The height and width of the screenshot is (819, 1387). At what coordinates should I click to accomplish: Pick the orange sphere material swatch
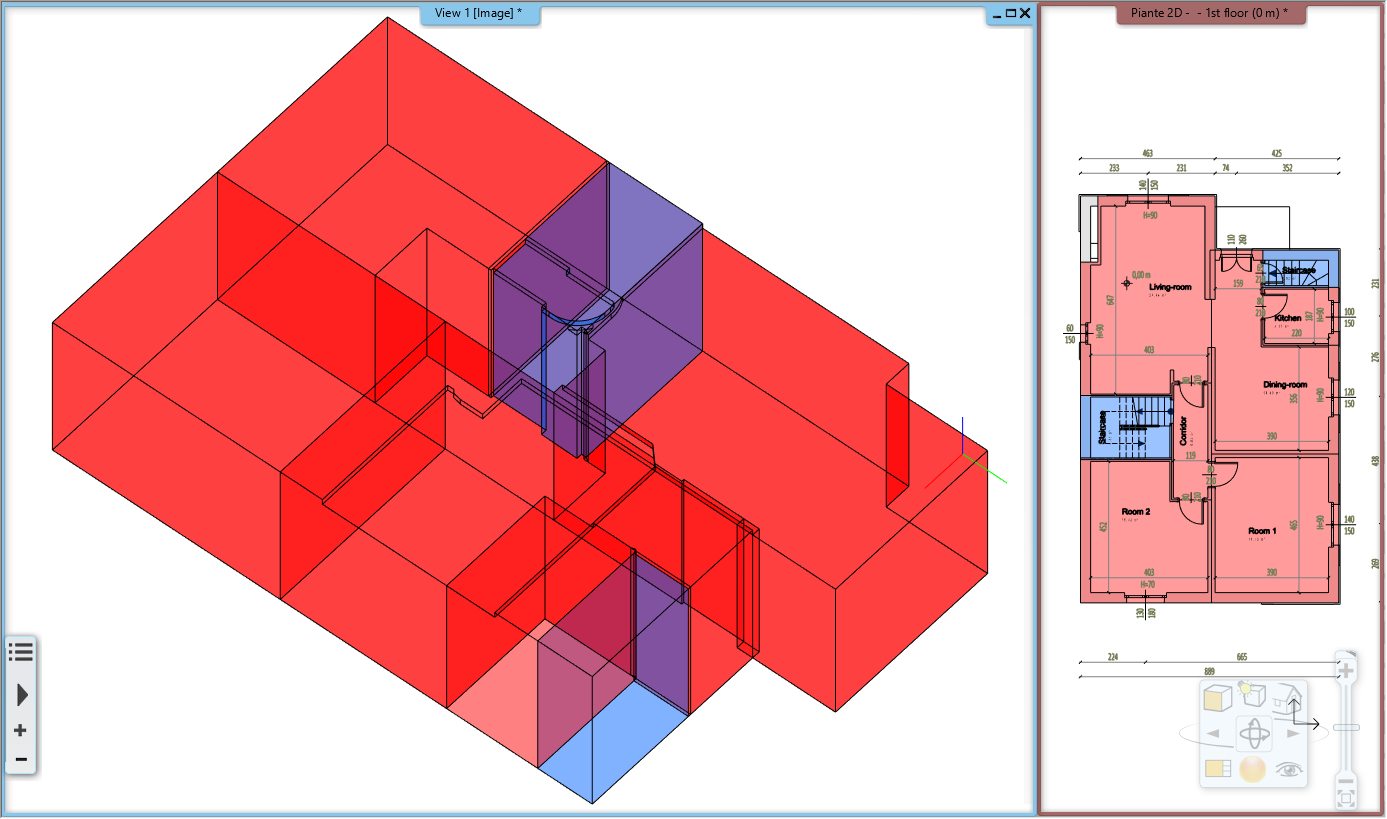coord(1252,769)
